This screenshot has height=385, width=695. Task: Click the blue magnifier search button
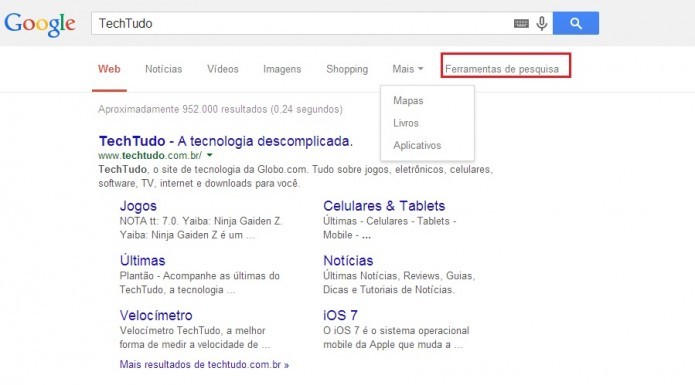coord(576,23)
